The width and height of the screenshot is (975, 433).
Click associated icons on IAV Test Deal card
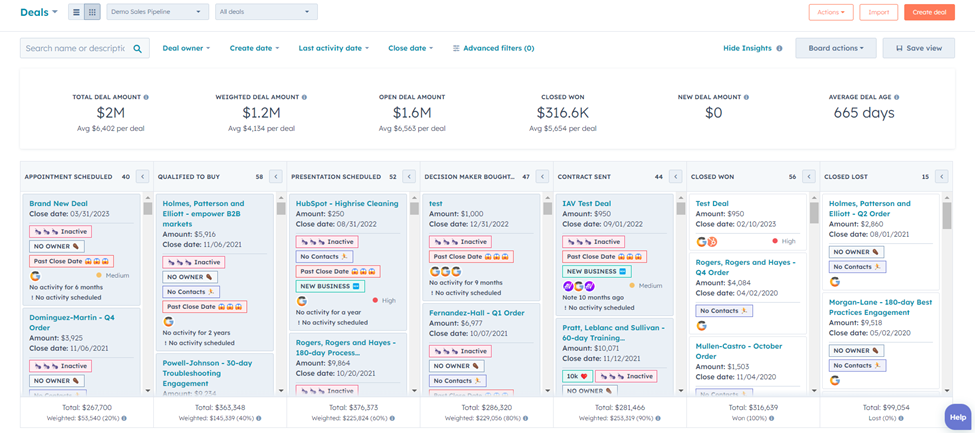coord(578,286)
